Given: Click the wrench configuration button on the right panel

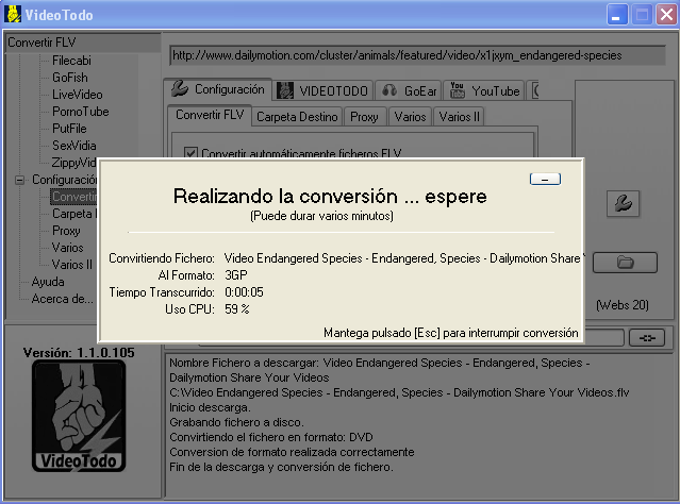Looking at the screenshot, I should (x=623, y=203).
